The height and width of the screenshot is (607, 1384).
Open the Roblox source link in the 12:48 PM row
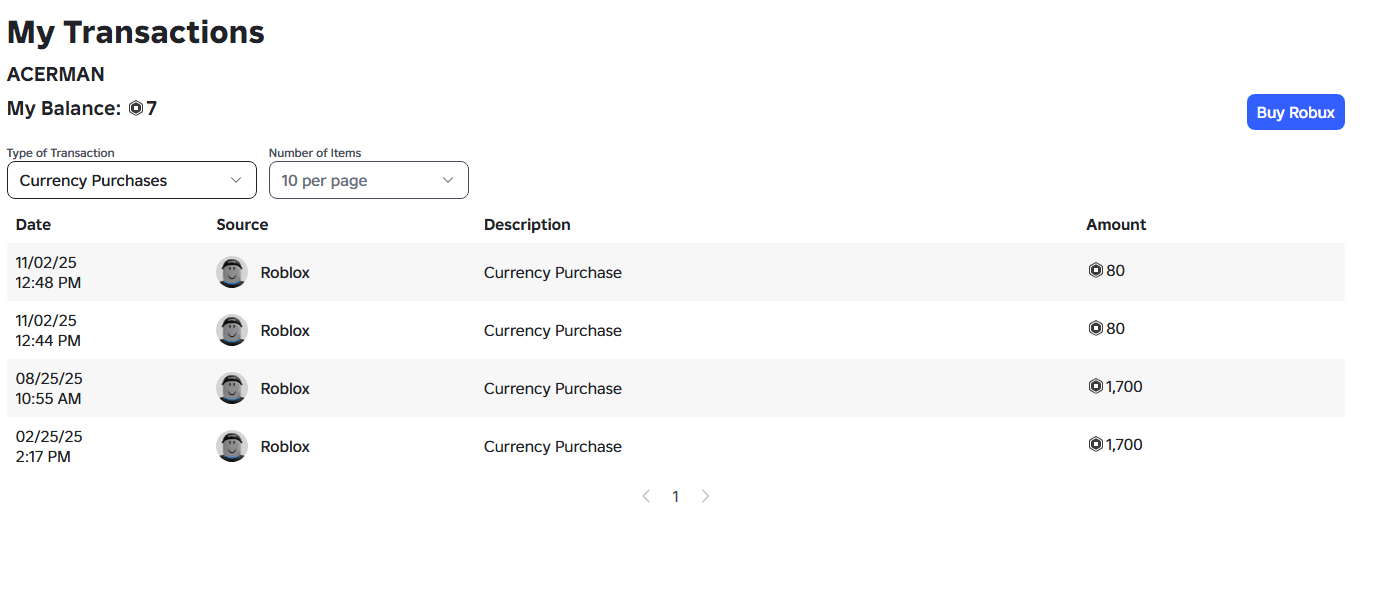pos(285,272)
